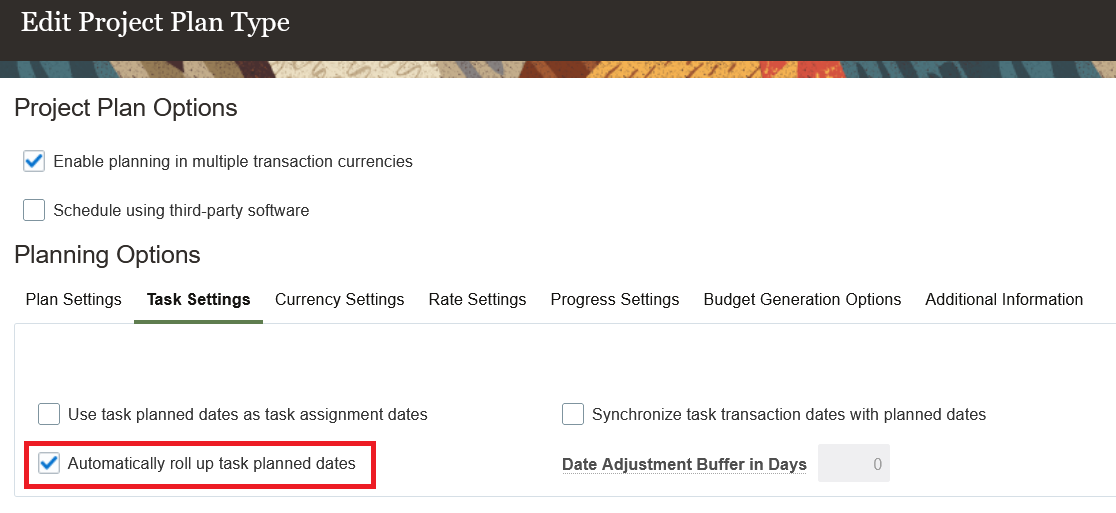Uncheck Enable planning in multiple transaction currencies checkbox
The image size is (1116, 513).
pyautogui.click(x=34, y=162)
